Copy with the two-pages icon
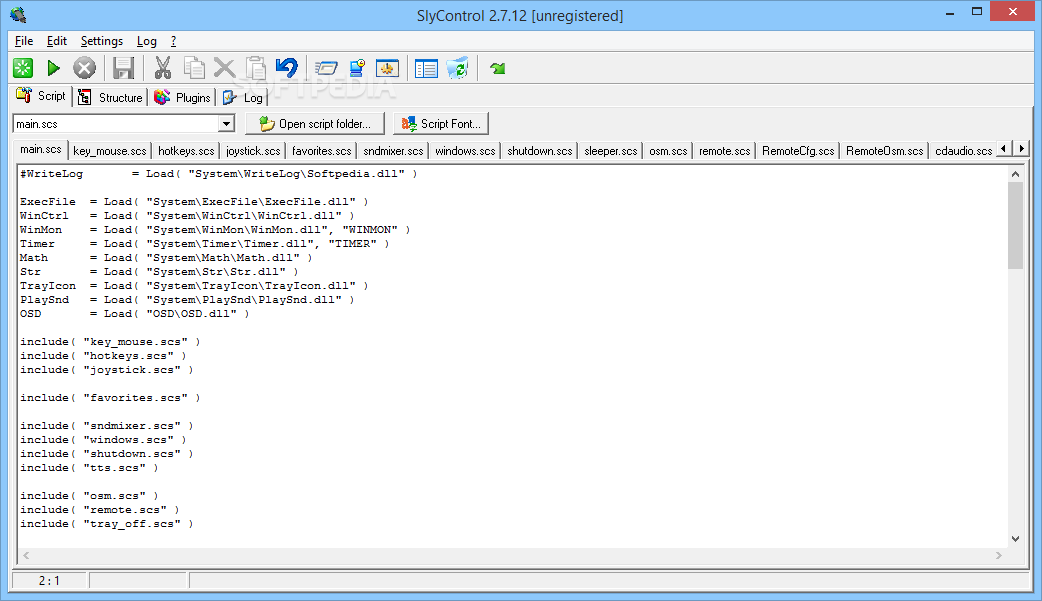Viewport: 1042px width, 601px height. [x=194, y=68]
